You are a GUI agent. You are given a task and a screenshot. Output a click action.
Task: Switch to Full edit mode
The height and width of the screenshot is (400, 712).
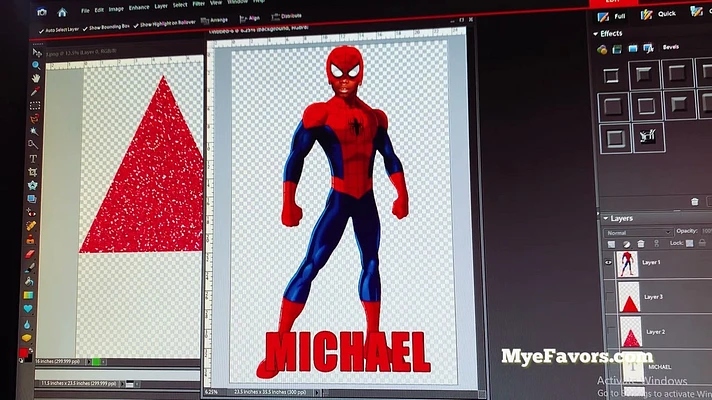pyautogui.click(x=612, y=17)
